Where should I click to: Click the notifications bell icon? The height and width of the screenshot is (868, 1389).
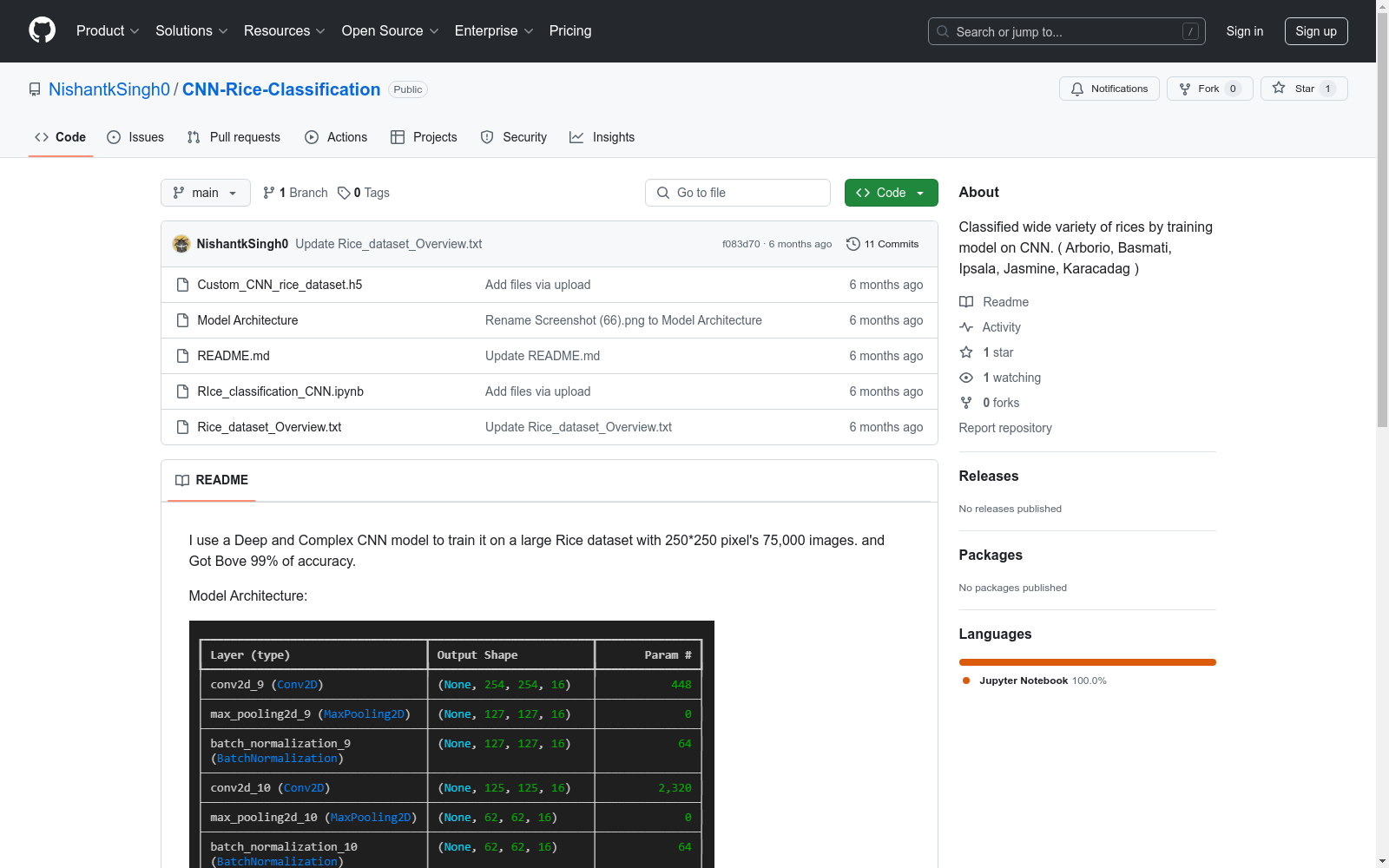click(1077, 89)
